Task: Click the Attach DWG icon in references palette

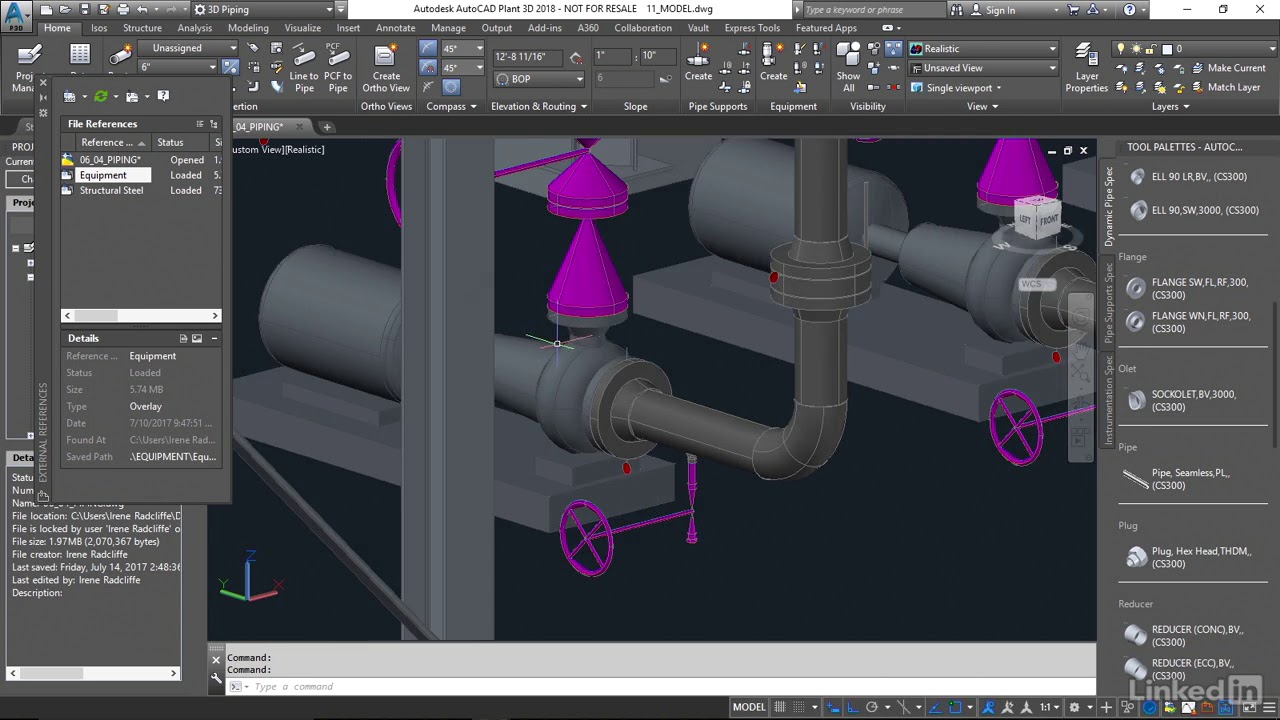Action: [70, 96]
